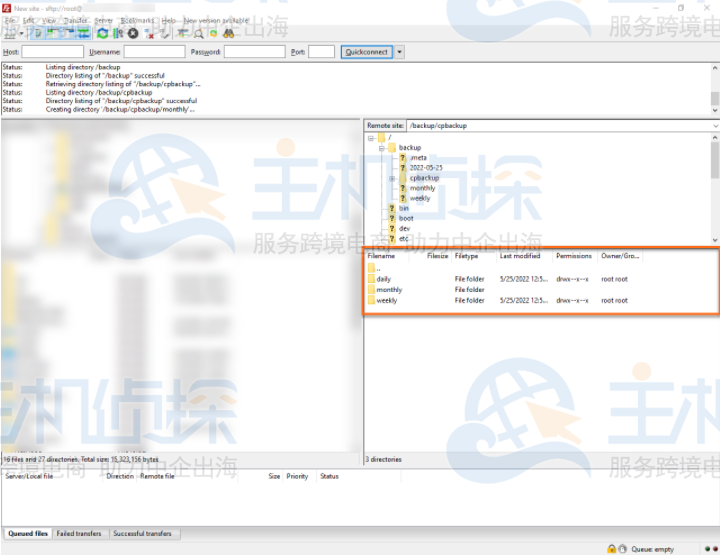Open the File menu
This screenshot has height=556, width=720.
(10, 21)
